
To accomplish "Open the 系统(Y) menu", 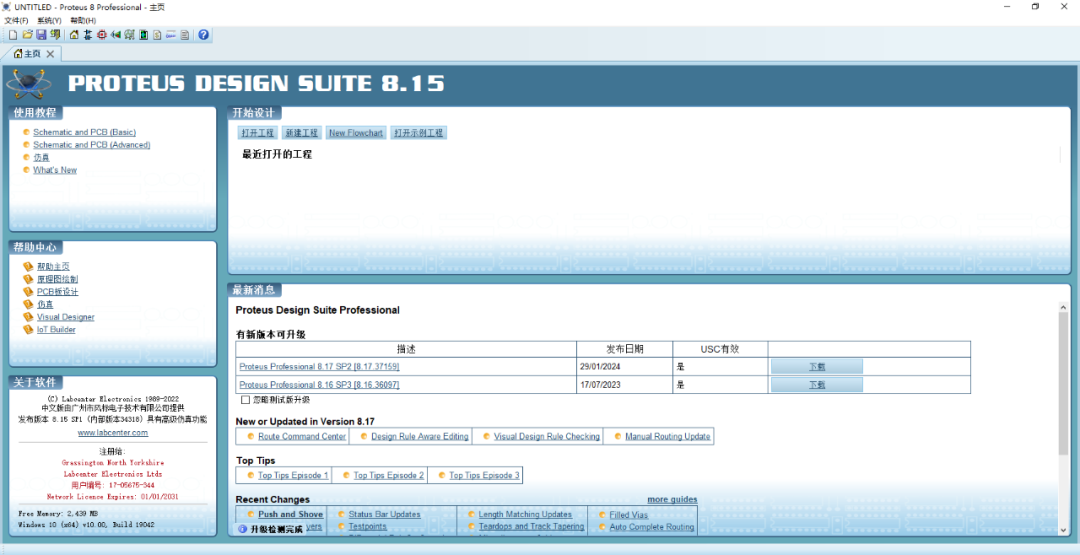I will [x=49, y=21].
